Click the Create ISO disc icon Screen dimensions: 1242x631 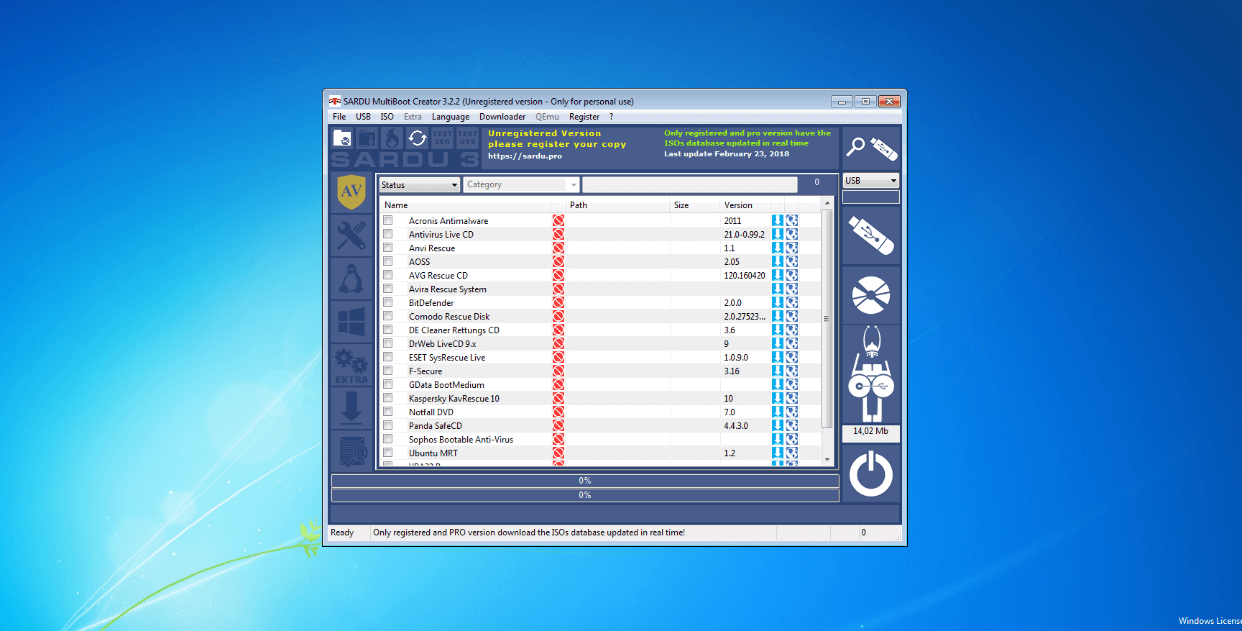pyautogui.click(x=871, y=294)
